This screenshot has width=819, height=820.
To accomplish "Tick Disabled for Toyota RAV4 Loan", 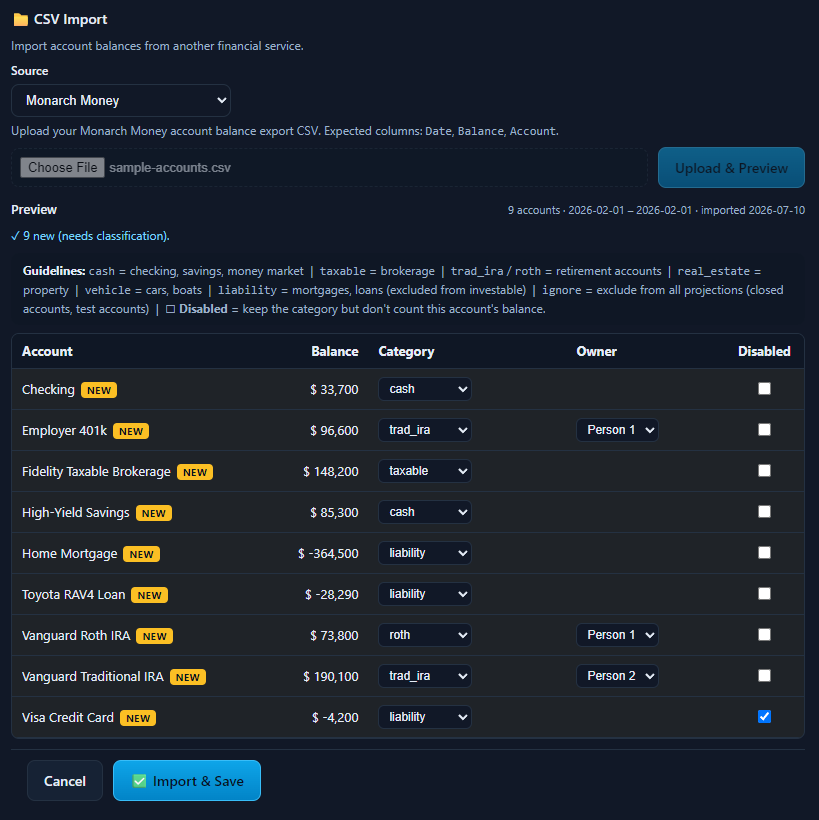I will (x=764, y=594).
